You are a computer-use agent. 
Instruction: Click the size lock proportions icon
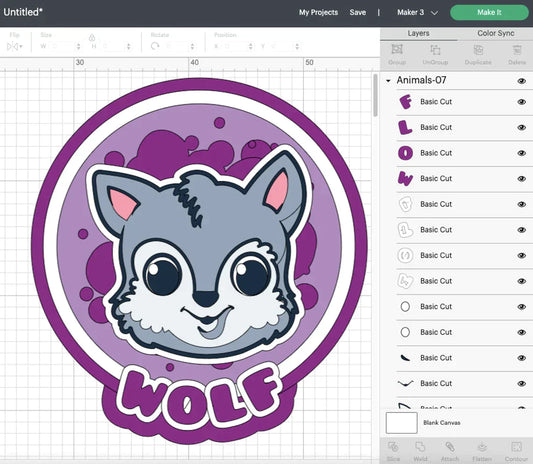click(92, 37)
